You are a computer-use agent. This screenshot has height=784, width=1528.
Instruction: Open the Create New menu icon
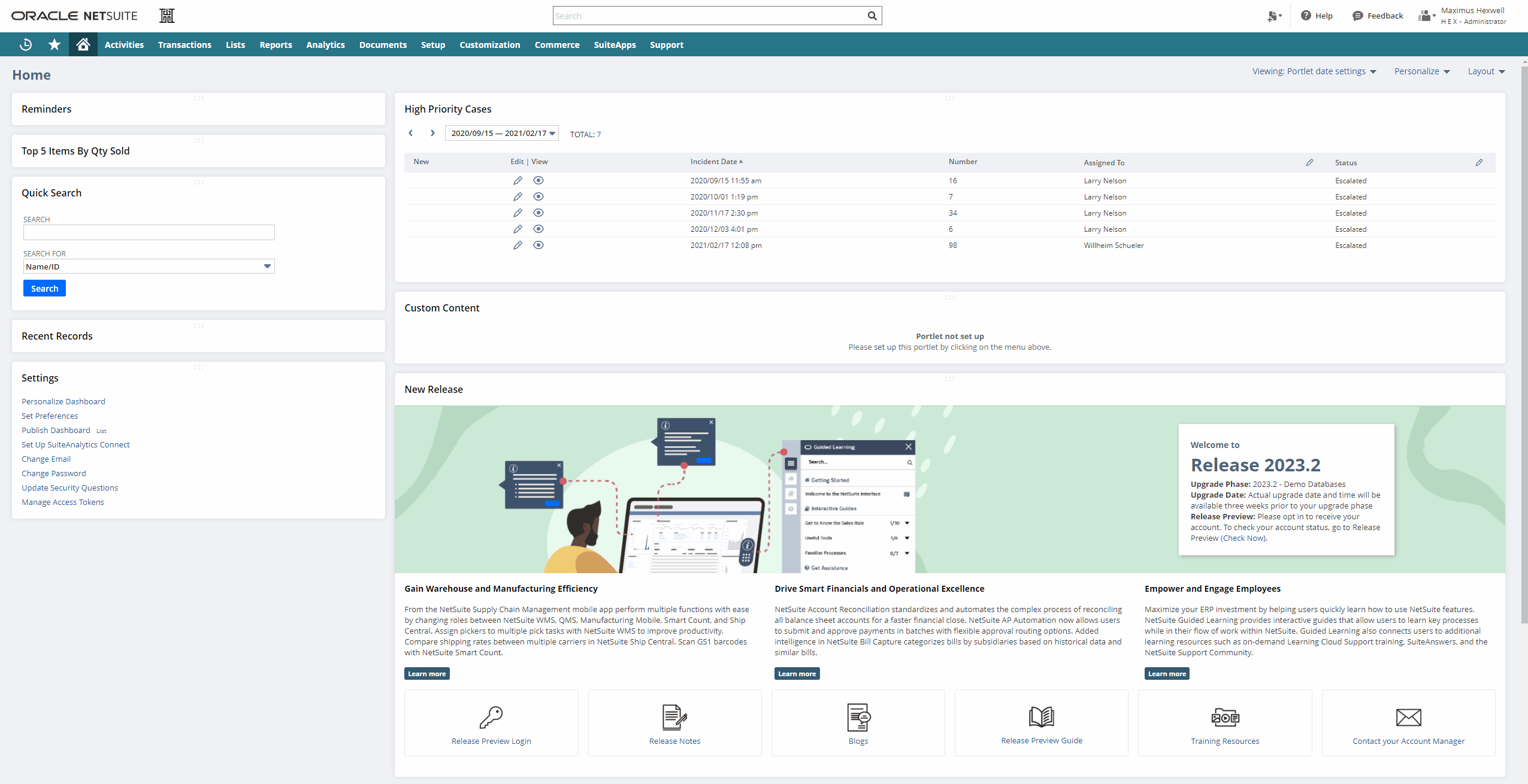pos(1273,16)
